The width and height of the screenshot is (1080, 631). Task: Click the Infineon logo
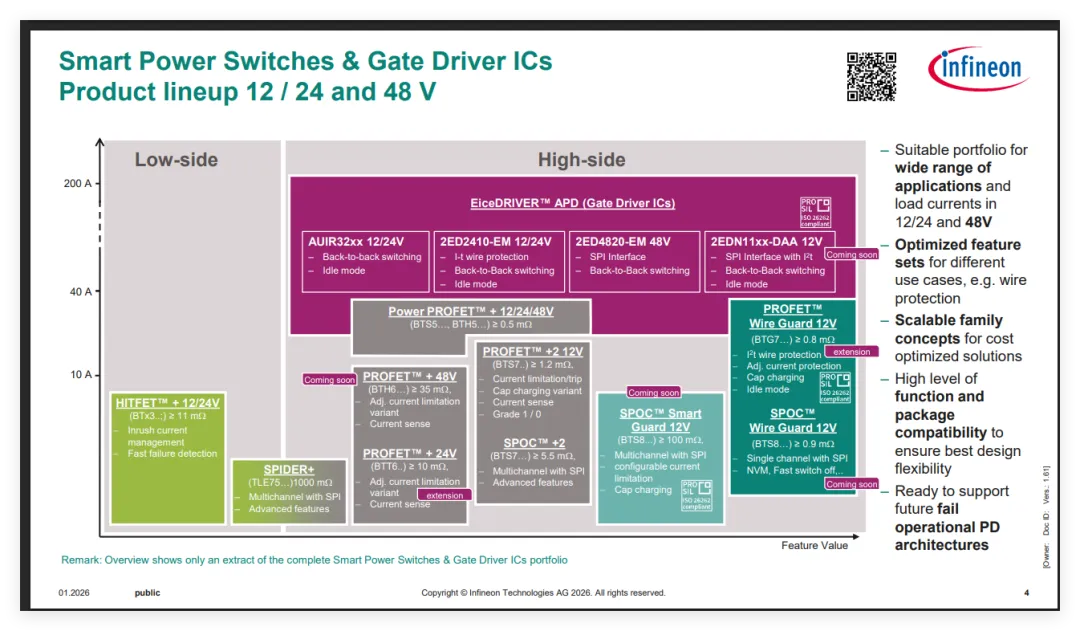click(978, 68)
